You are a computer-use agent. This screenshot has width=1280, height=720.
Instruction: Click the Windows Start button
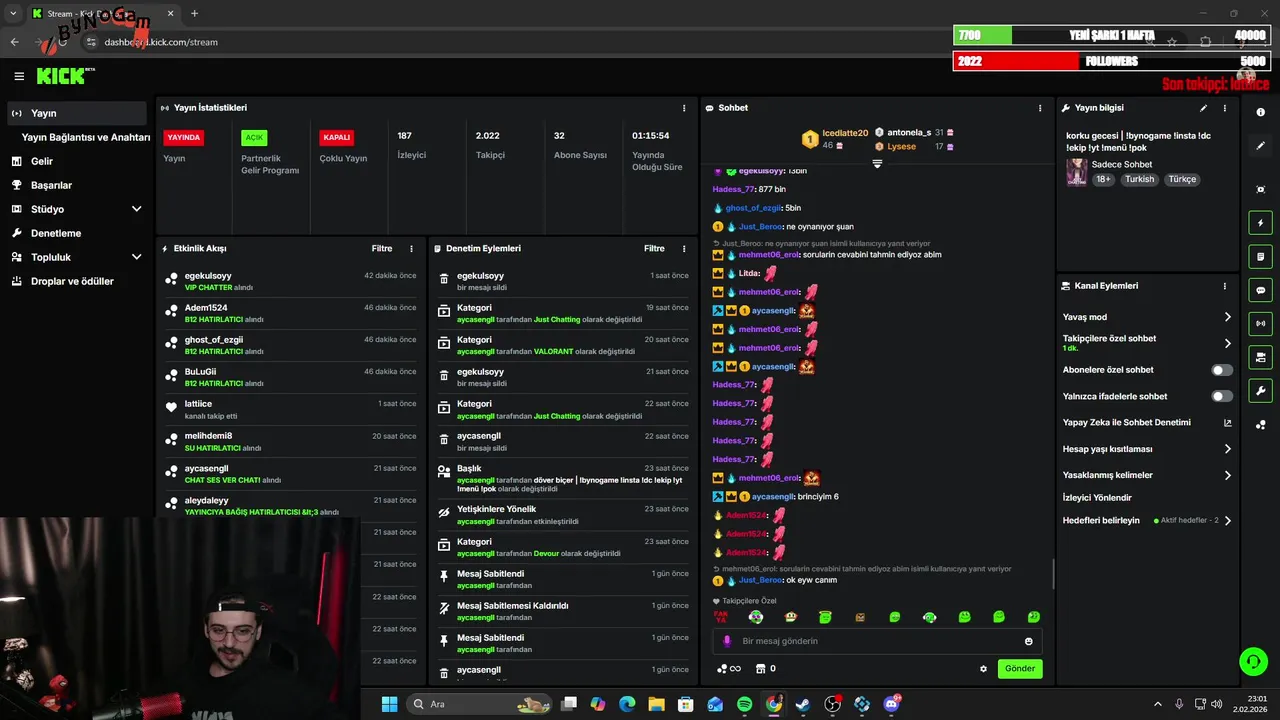[x=389, y=704]
